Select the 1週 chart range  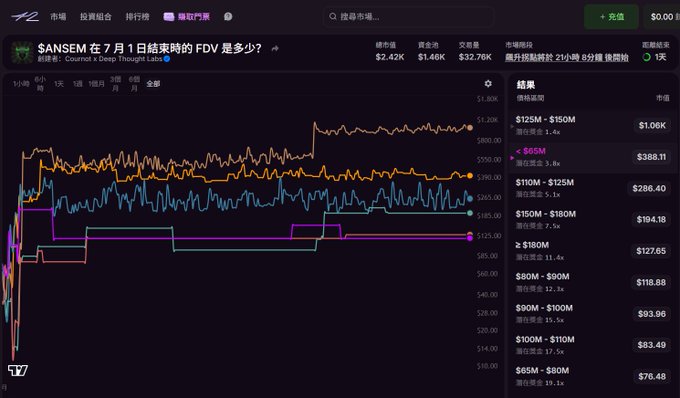[x=78, y=84]
